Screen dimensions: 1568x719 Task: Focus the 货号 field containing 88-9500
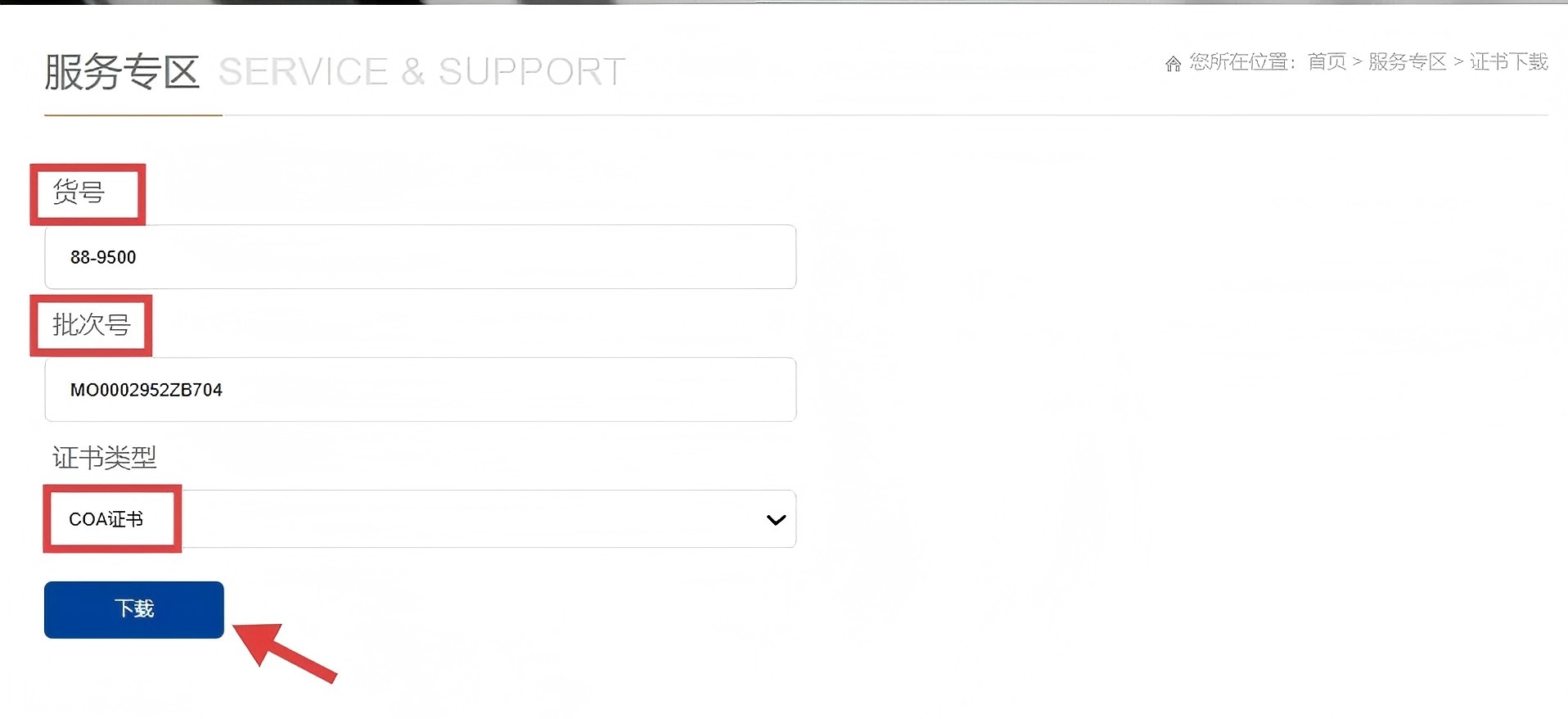pos(420,257)
